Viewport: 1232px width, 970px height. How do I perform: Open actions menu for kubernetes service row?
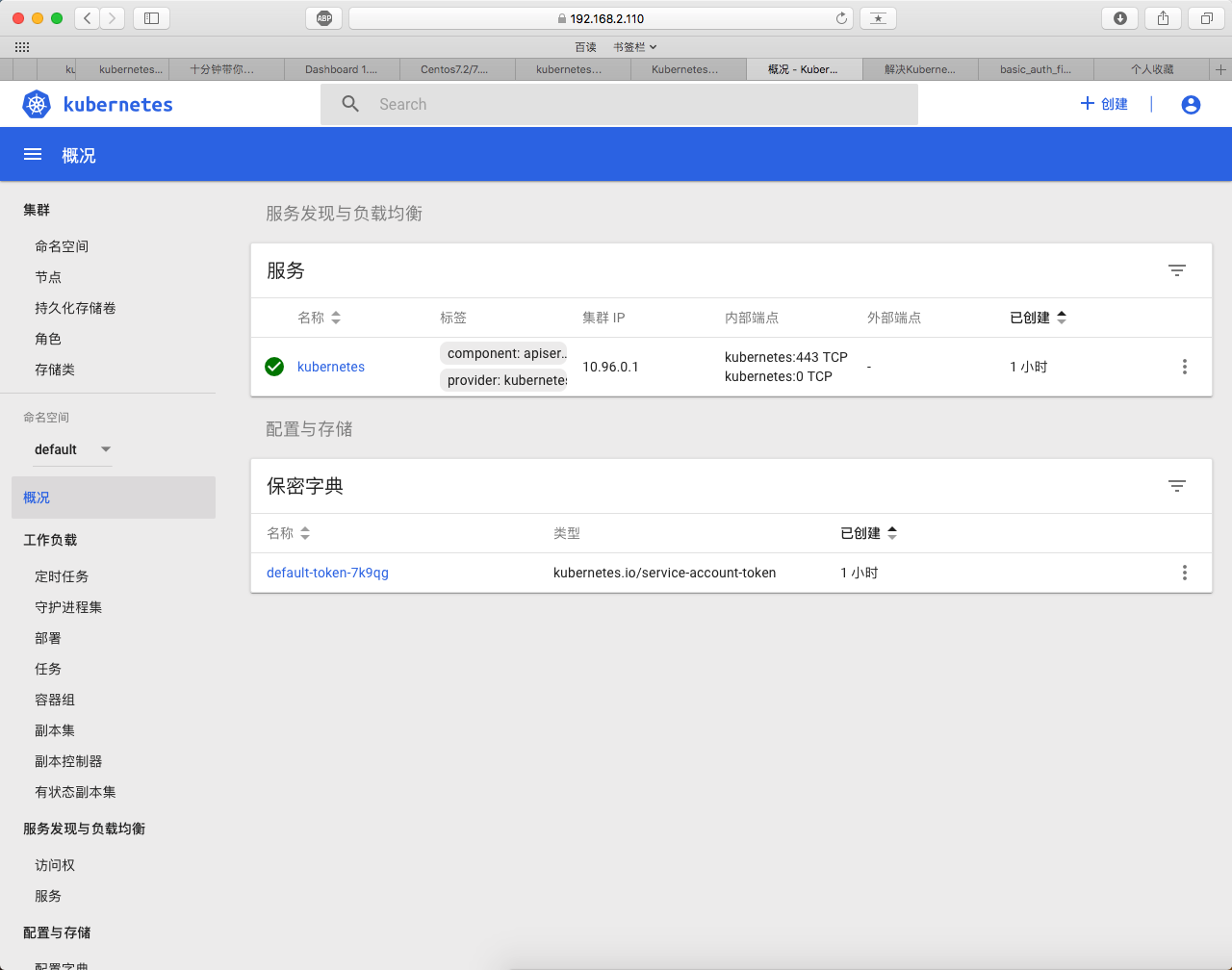tap(1184, 367)
